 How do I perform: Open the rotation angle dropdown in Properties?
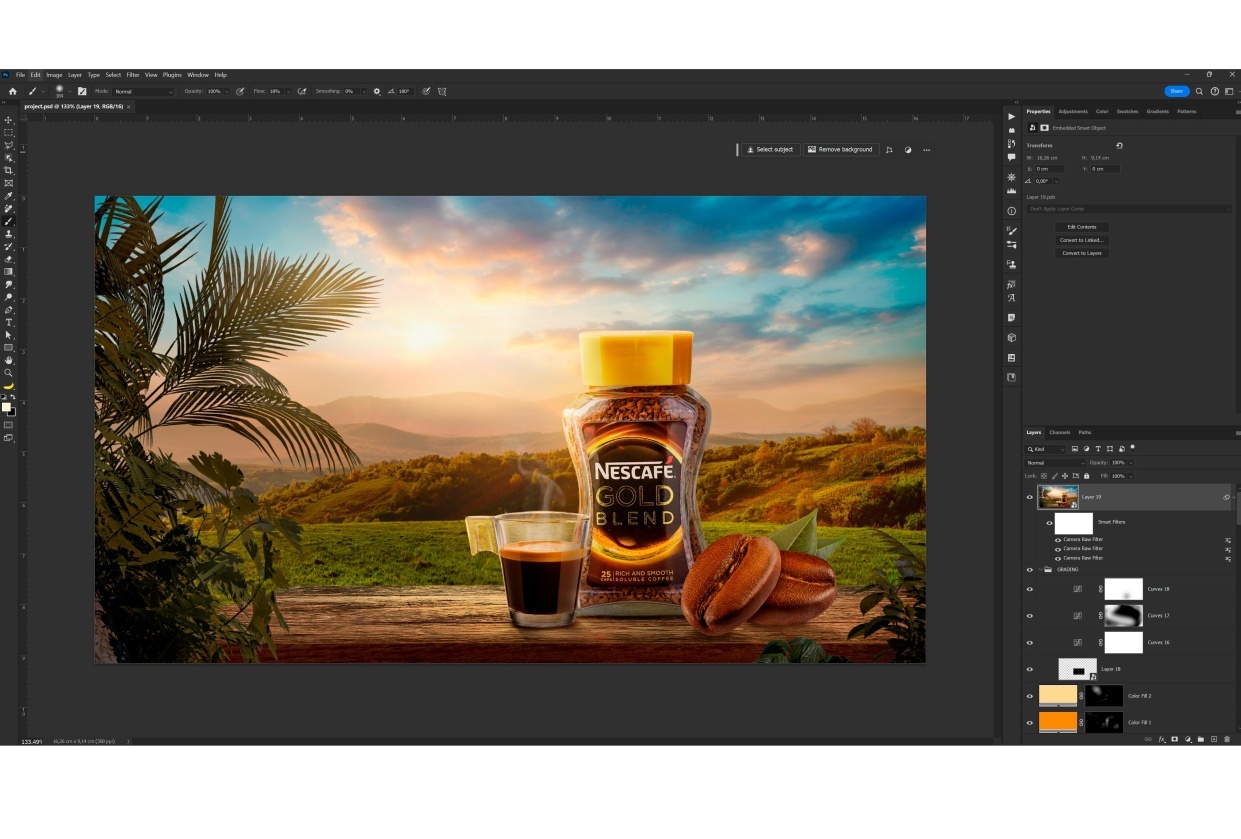point(1056,181)
